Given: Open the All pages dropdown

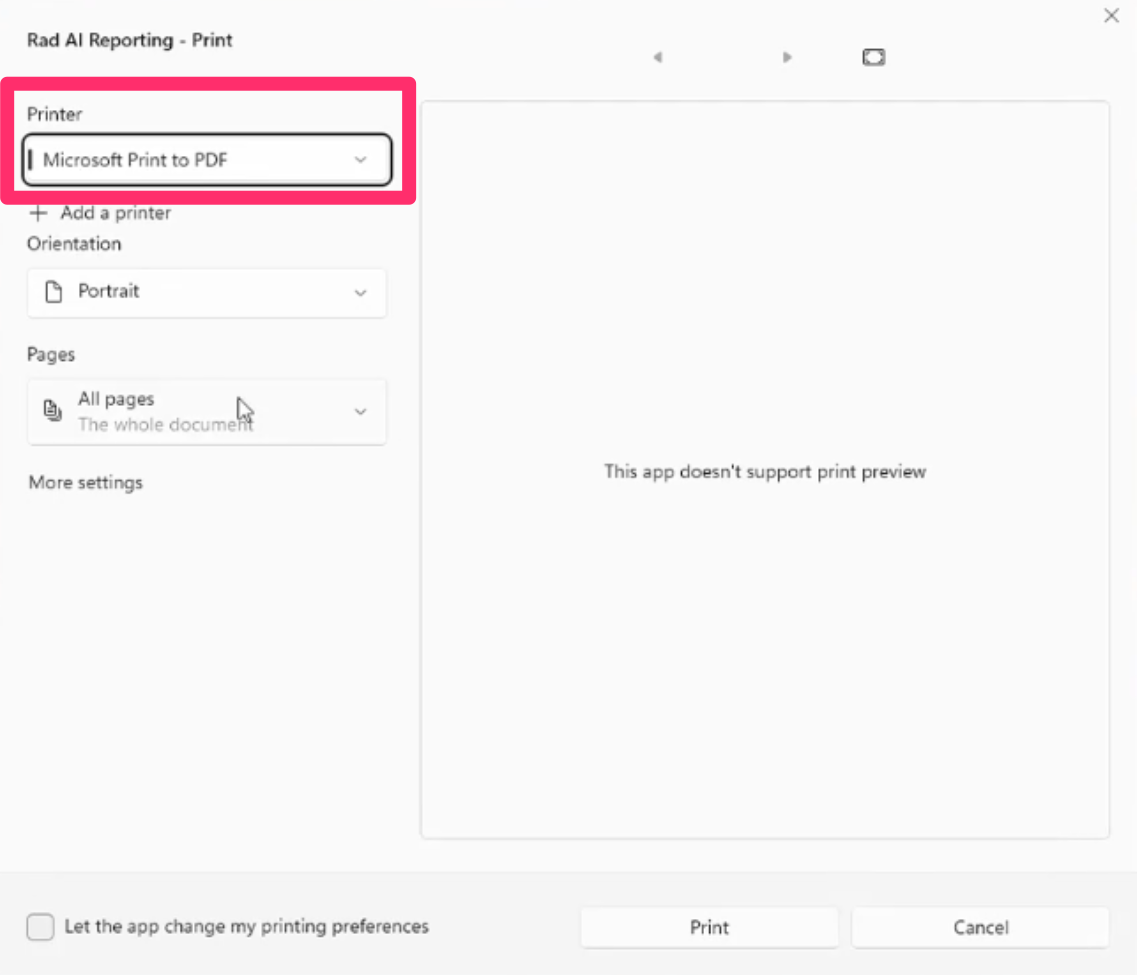Looking at the screenshot, I should tap(207, 412).
